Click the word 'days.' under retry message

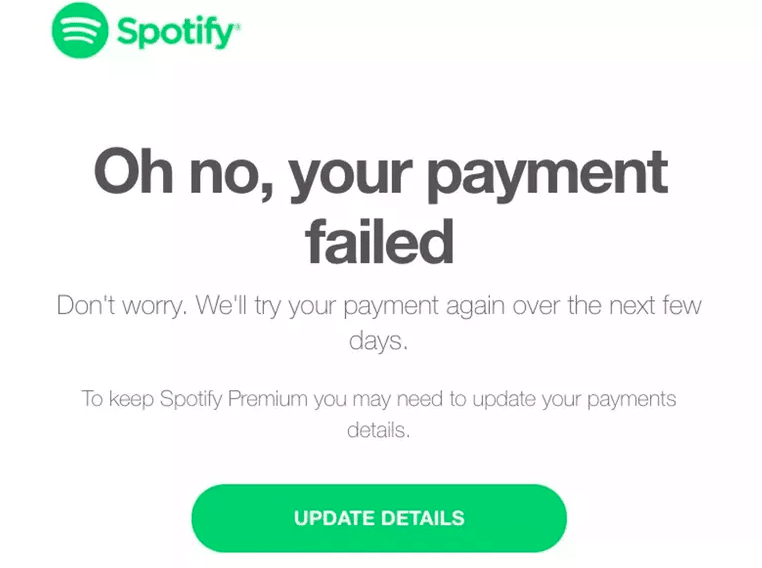pyautogui.click(x=379, y=341)
